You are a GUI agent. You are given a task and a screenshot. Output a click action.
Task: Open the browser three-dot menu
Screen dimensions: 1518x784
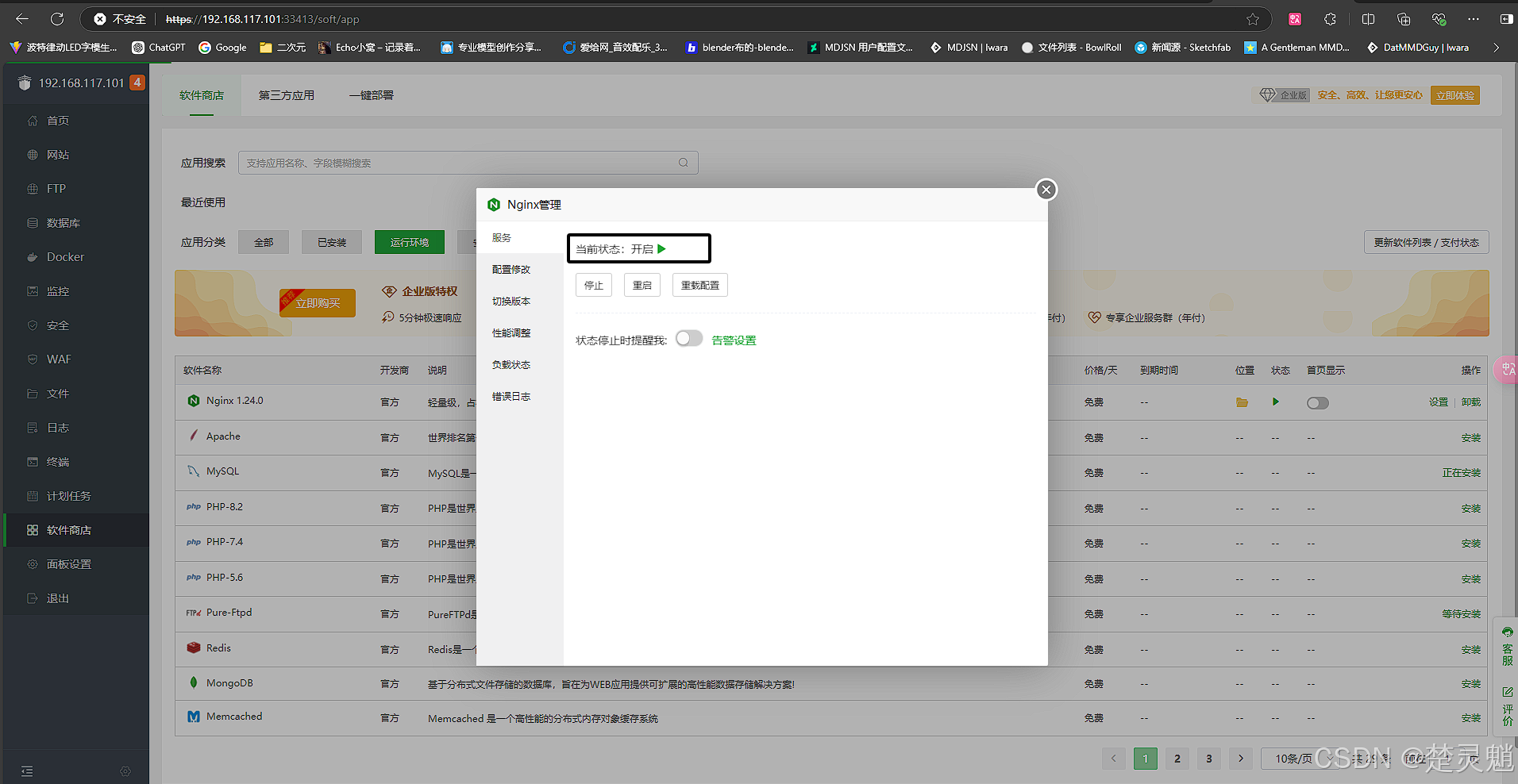click(1474, 19)
